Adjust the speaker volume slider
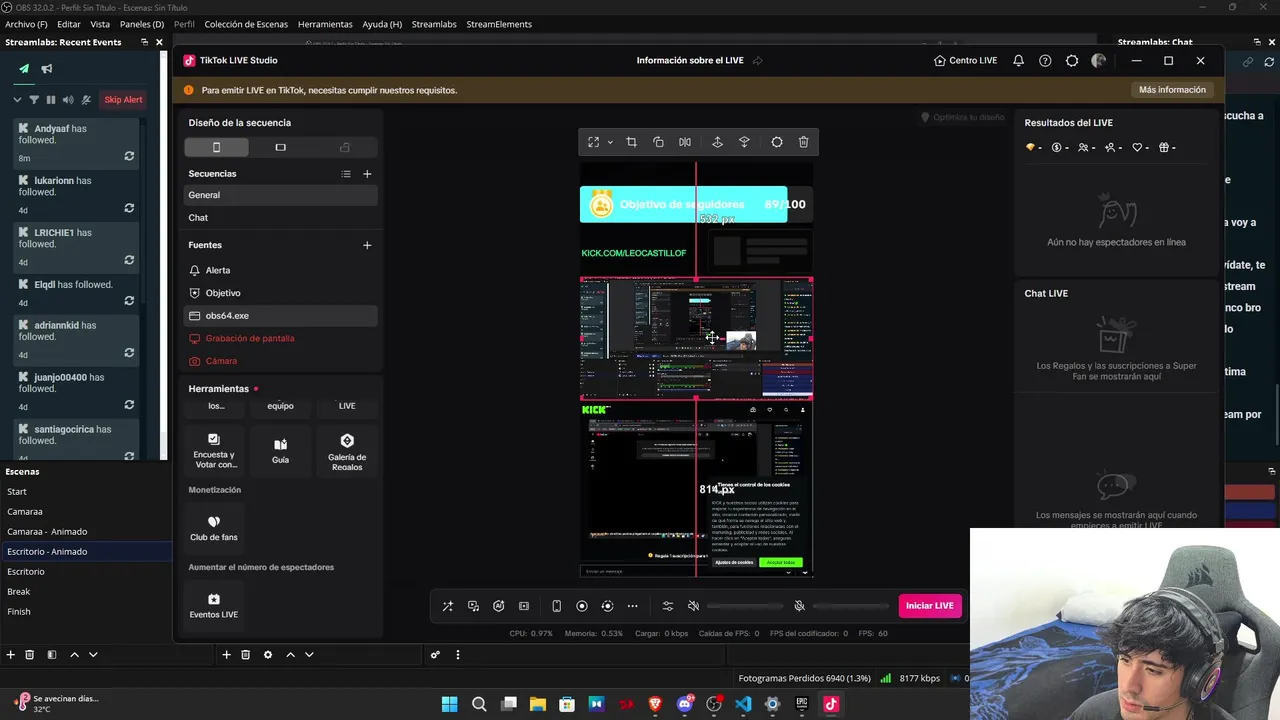 pyautogui.click(x=745, y=606)
